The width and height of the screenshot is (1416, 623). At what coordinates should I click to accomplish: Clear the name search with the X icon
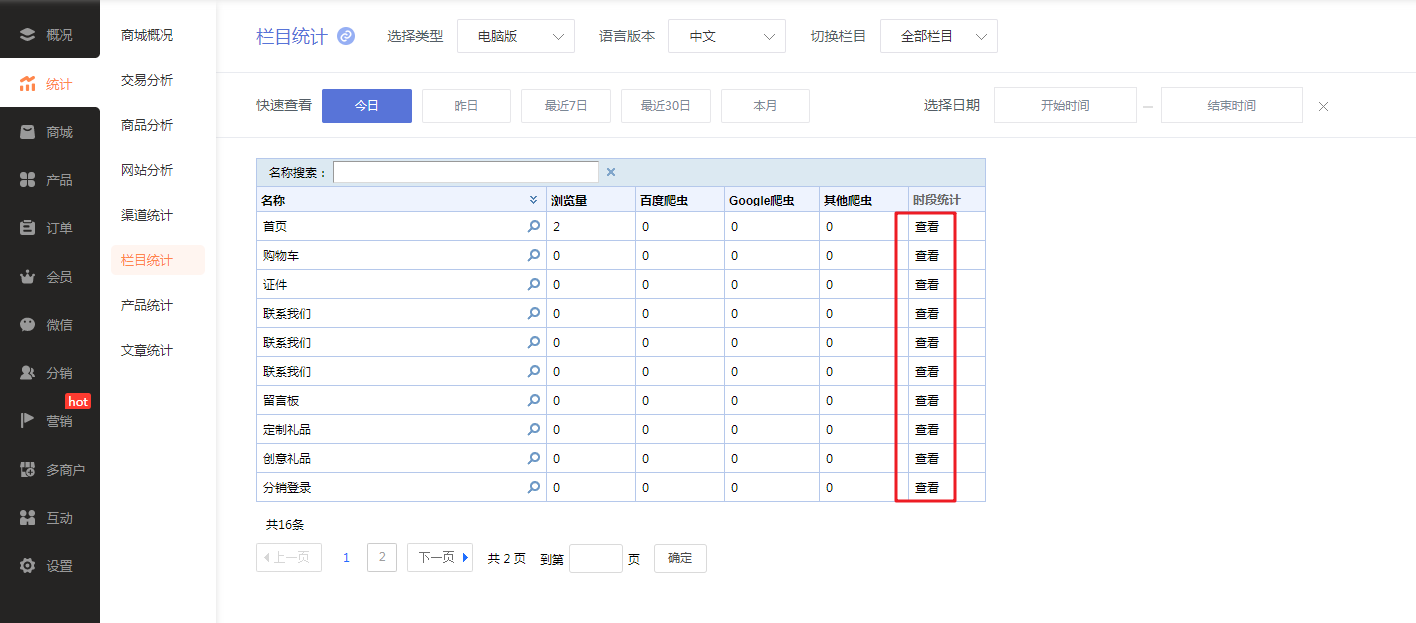(x=611, y=172)
